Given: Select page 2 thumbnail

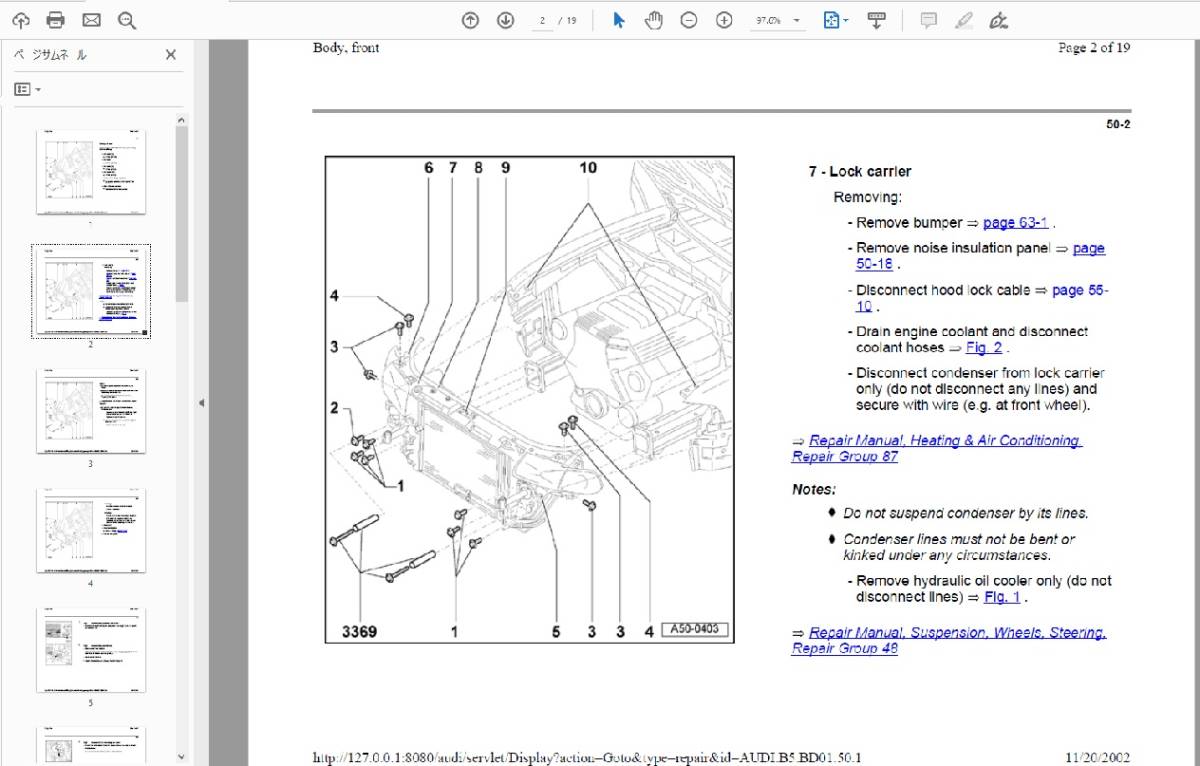Looking at the screenshot, I should tap(90, 291).
